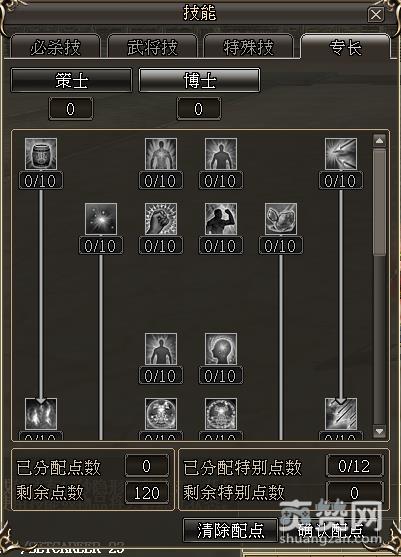
Task: Open the 必杀技 tab
Action: click(x=55, y=47)
